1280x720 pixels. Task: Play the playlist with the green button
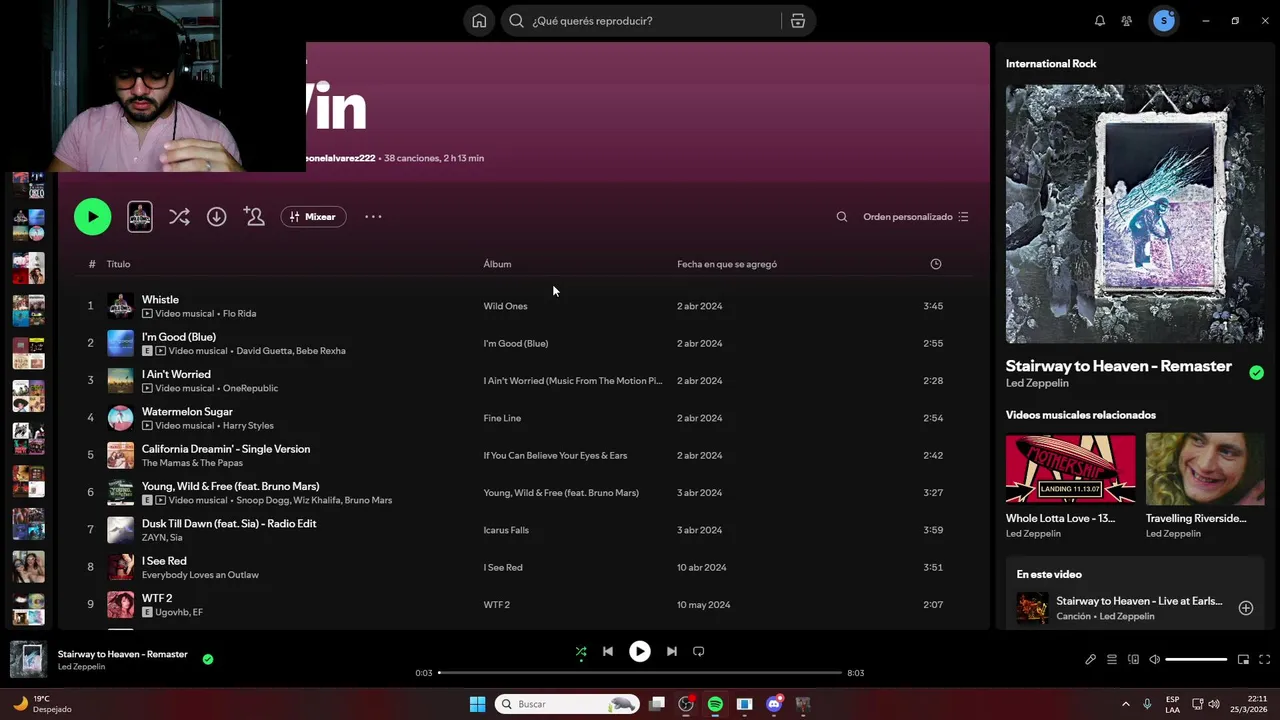point(93,217)
